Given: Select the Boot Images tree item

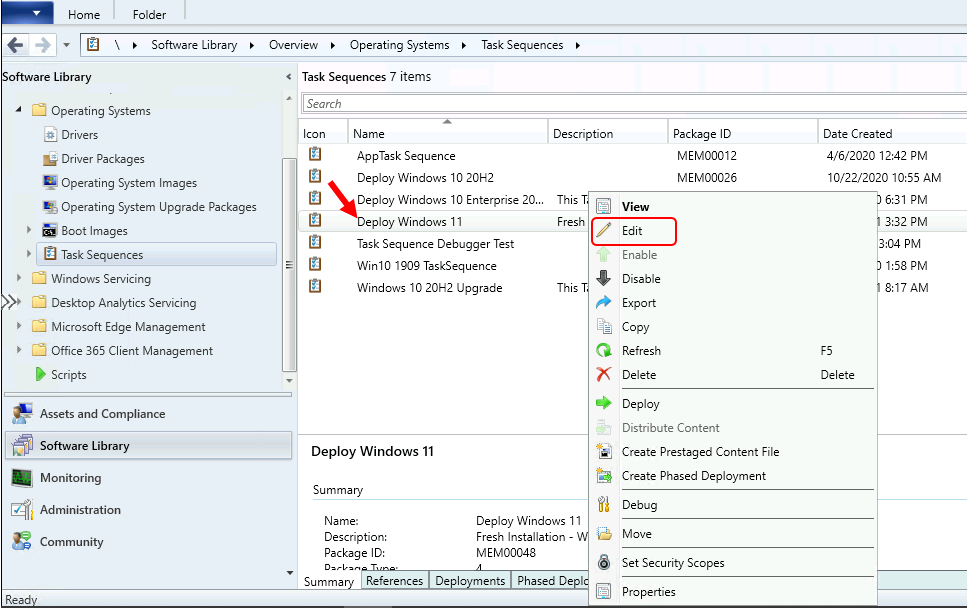Looking at the screenshot, I should click(x=94, y=231).
